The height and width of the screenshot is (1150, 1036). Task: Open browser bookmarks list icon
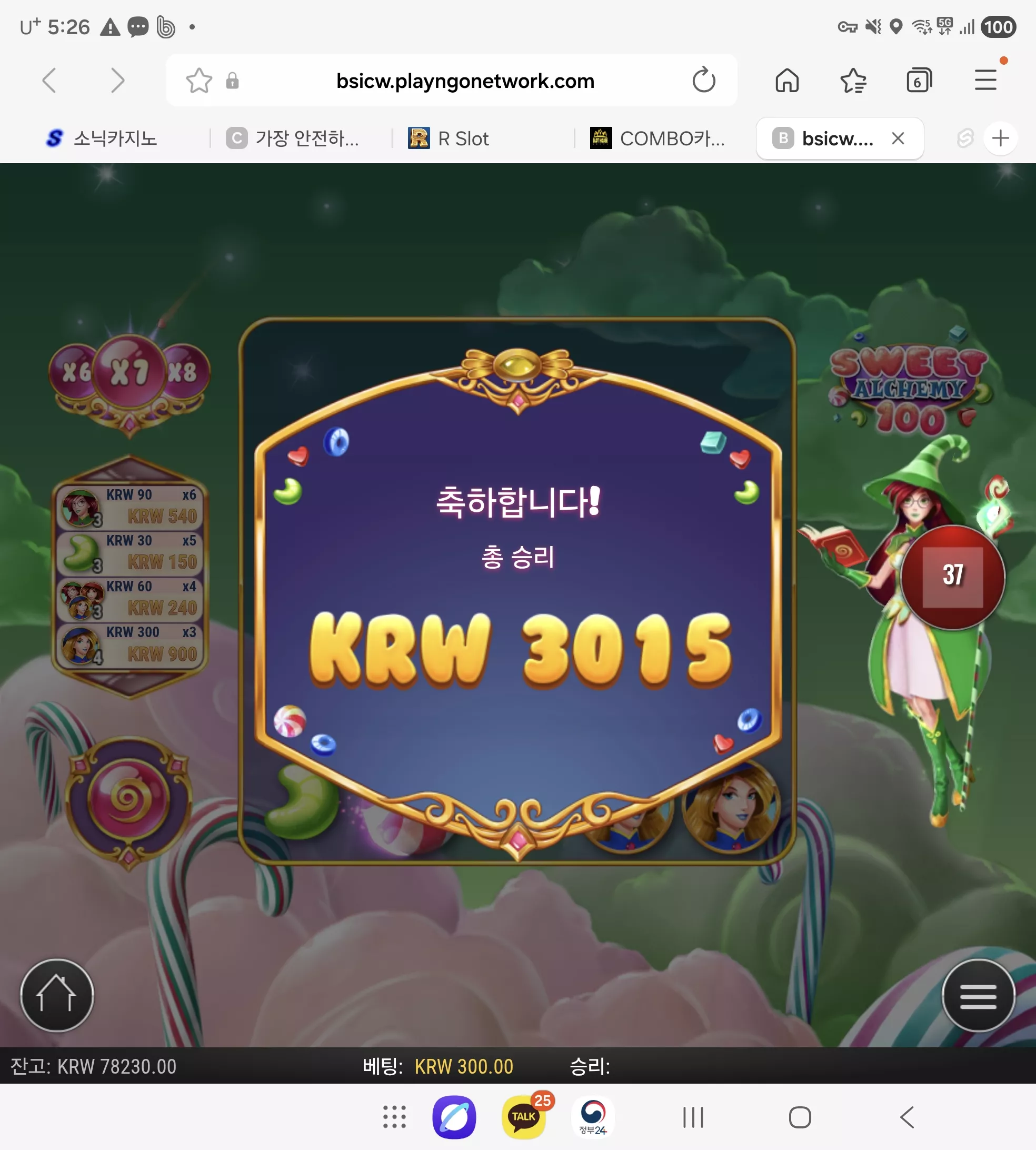(853, 80)
